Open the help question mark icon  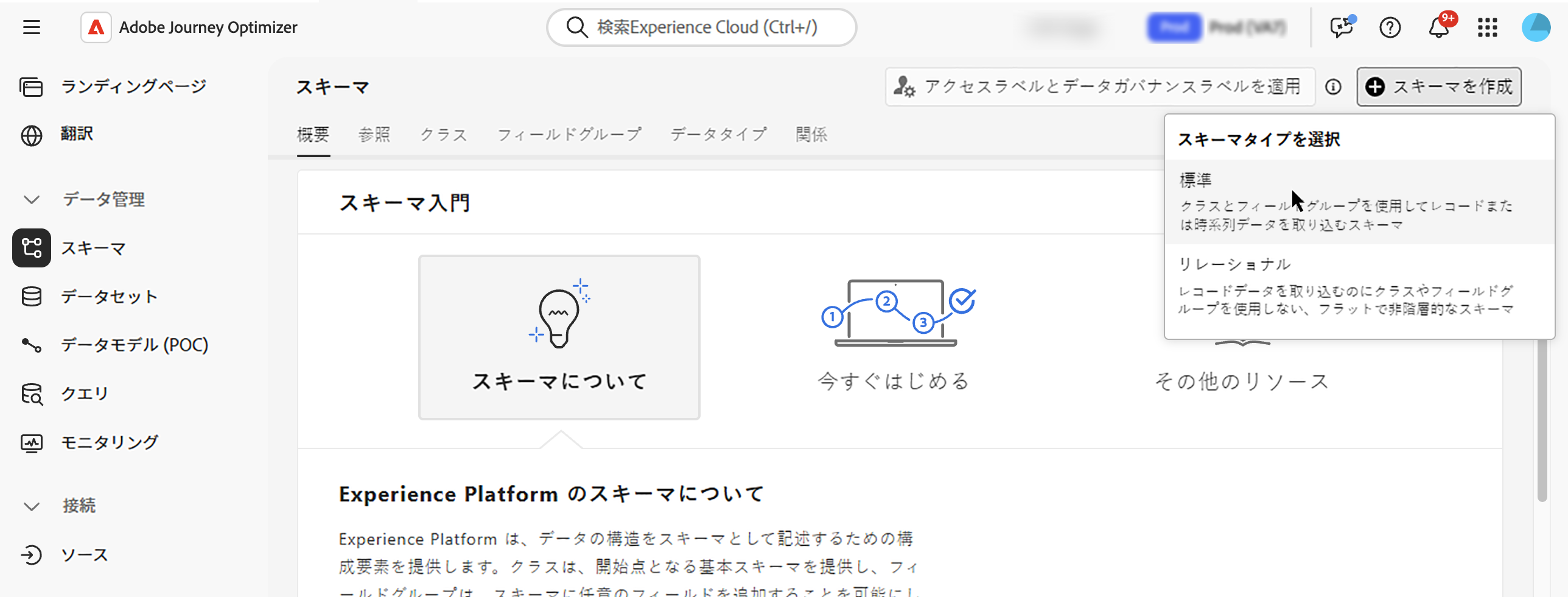coord(1390,27)
